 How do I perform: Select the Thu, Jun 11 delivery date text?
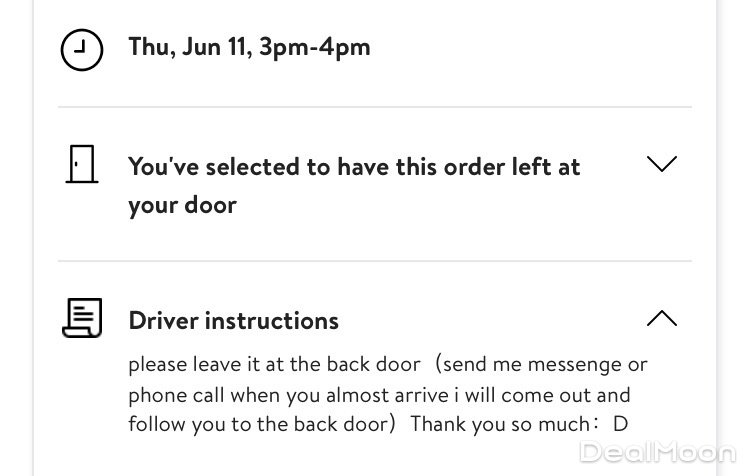click(x=190, y=47)
